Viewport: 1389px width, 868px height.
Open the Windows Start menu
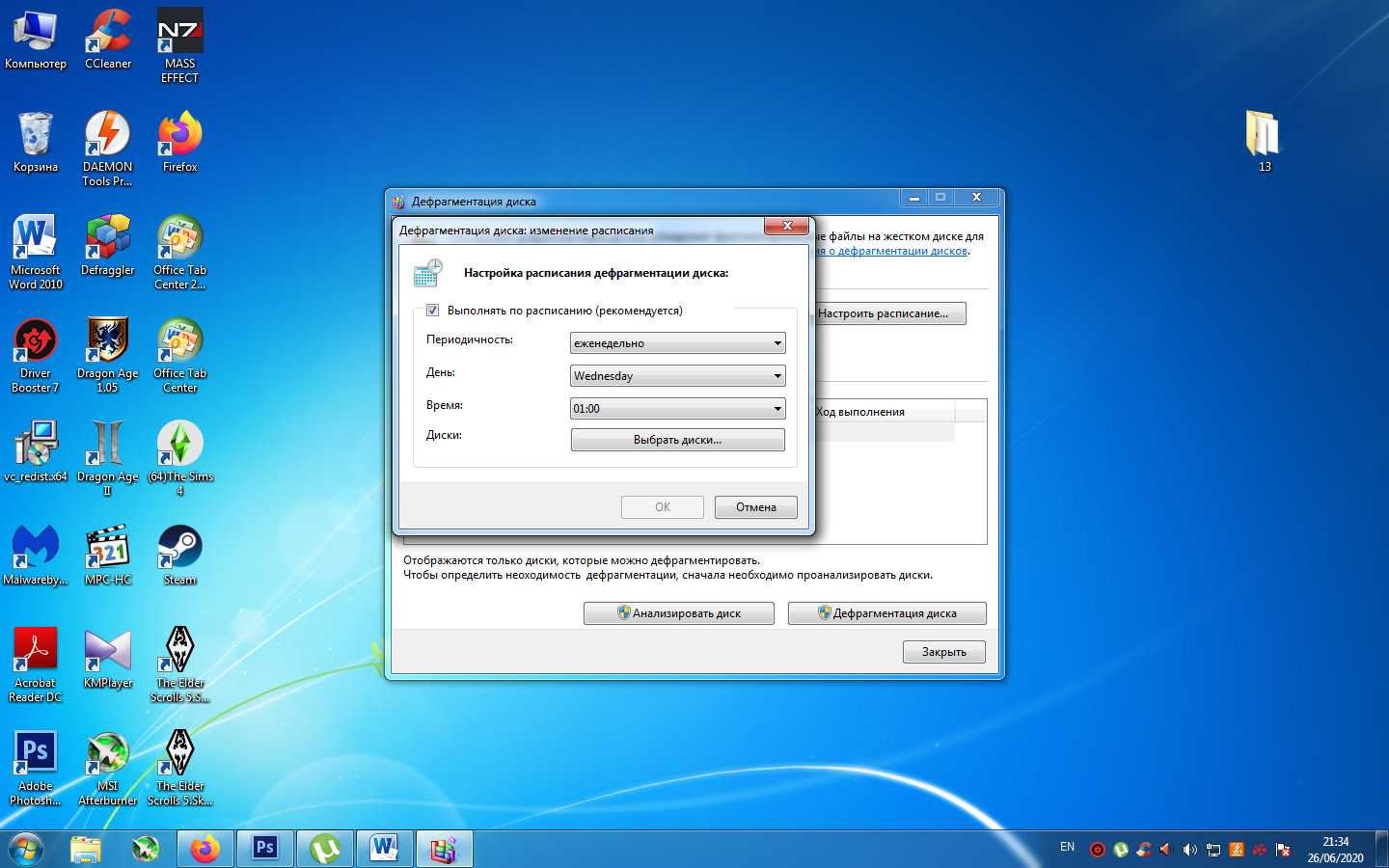(x=26, y=849)
